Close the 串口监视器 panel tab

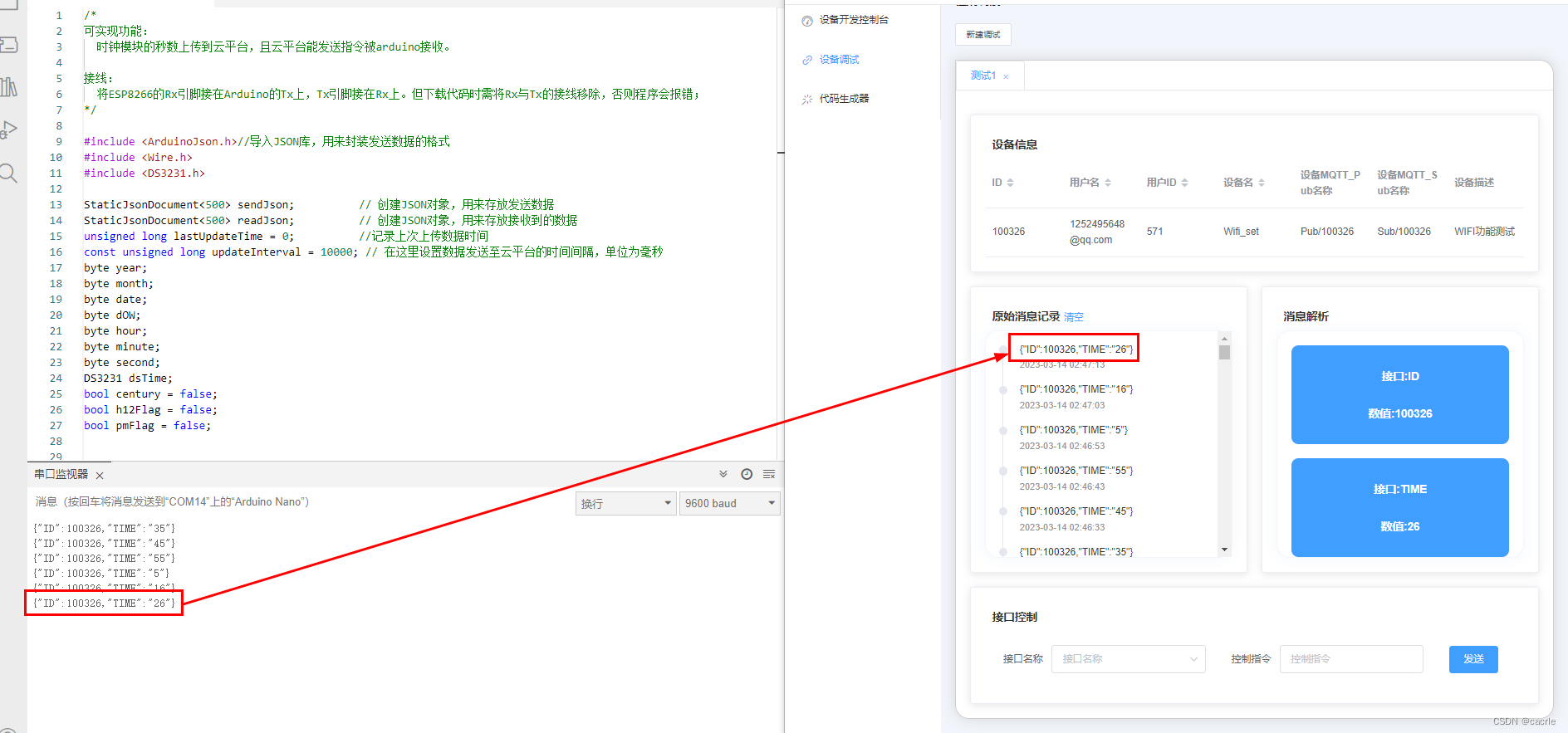[x=100, y=476]
